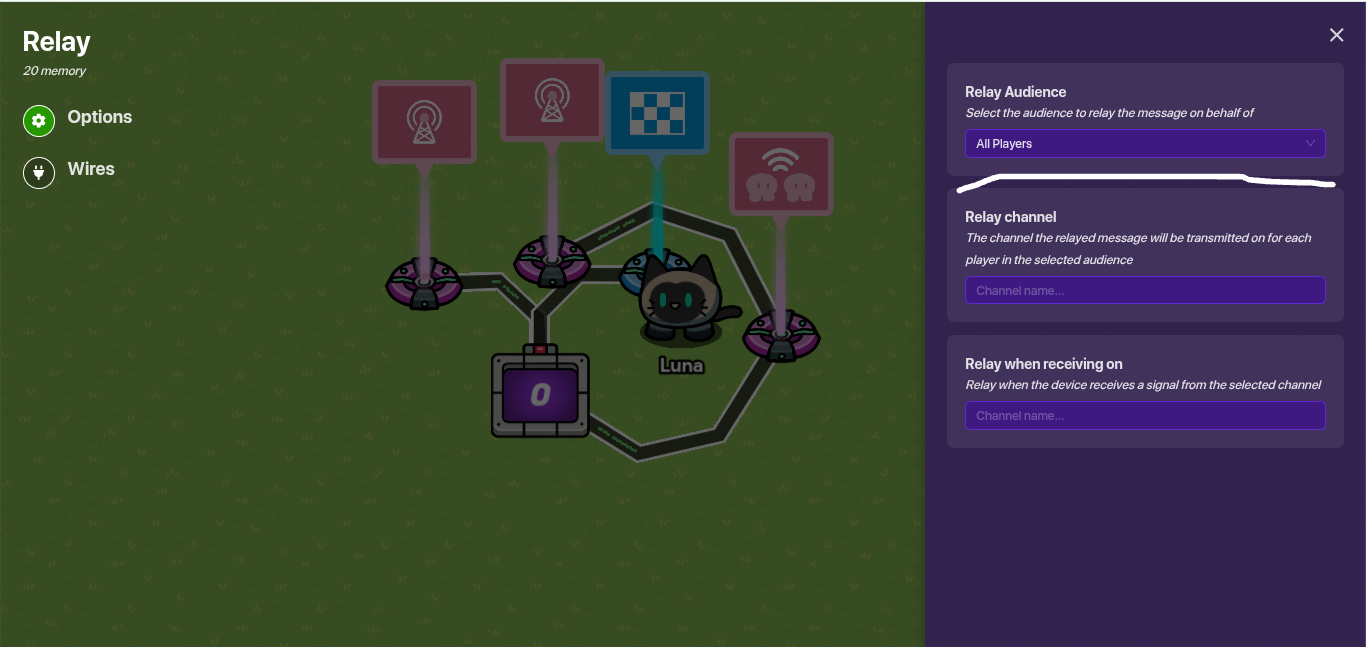Click the "Luna" name label

point(681,366)
